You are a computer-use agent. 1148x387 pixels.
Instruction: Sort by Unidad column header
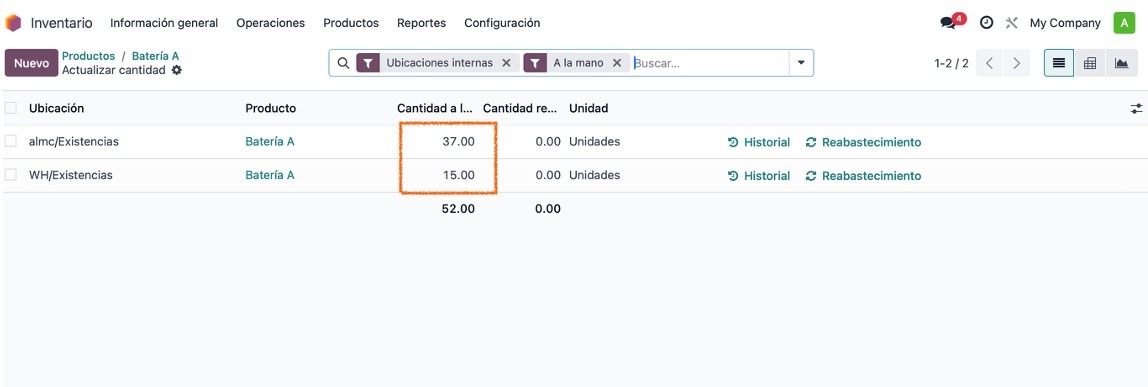[x=589, y=108]
